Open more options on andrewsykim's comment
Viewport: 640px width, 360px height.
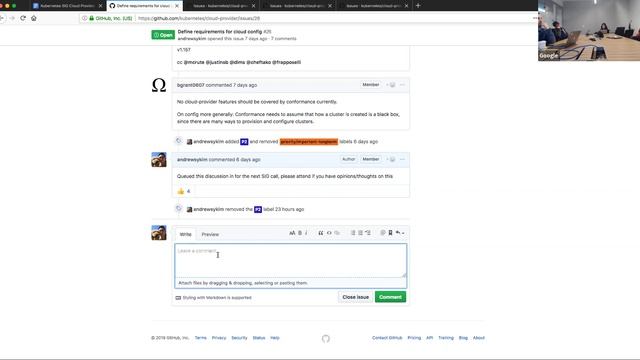[x=402, y=160]
